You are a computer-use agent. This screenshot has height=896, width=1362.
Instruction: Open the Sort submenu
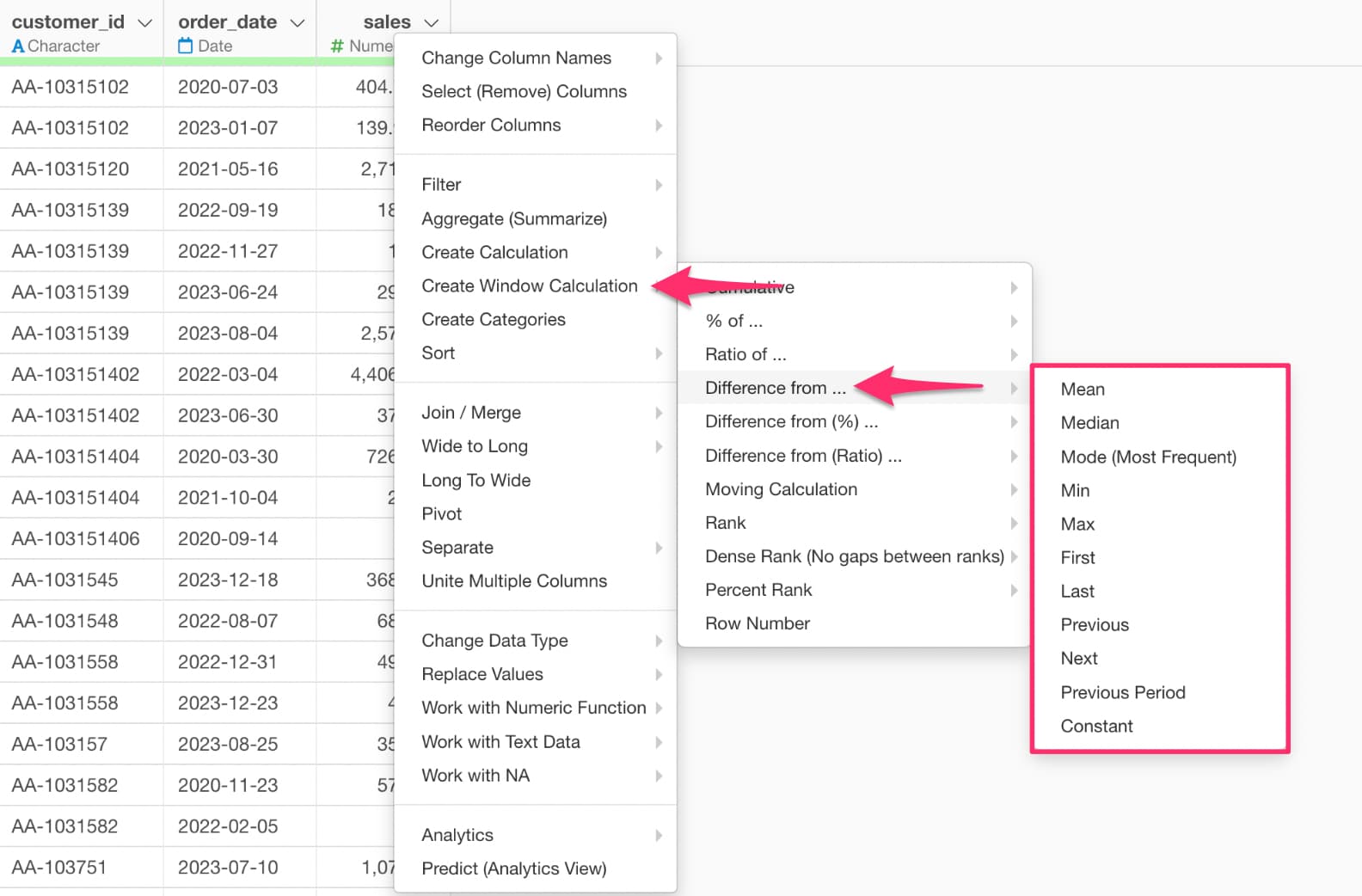point(535,353)
